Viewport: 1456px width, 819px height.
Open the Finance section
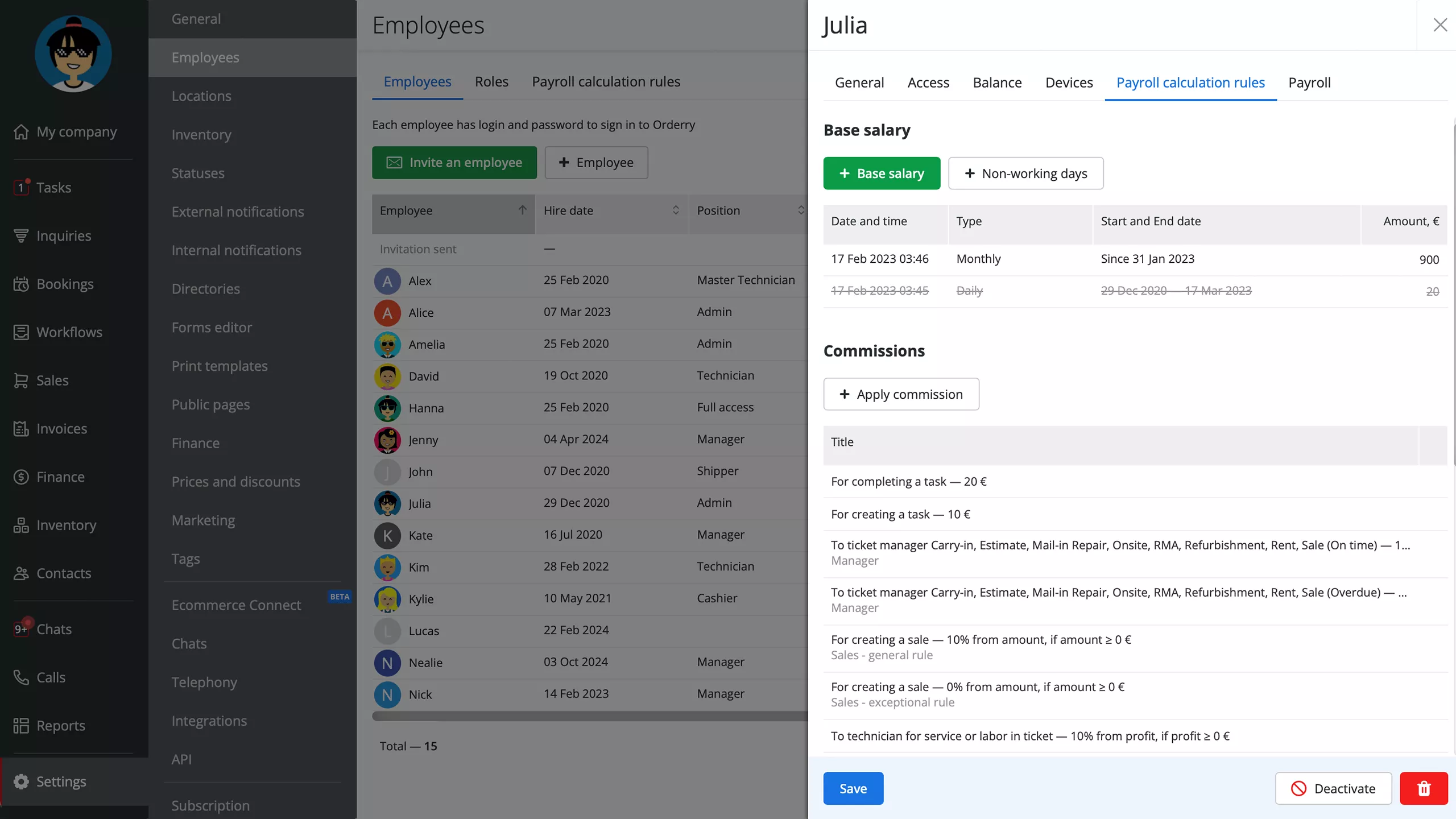click(x=60, y=477)
